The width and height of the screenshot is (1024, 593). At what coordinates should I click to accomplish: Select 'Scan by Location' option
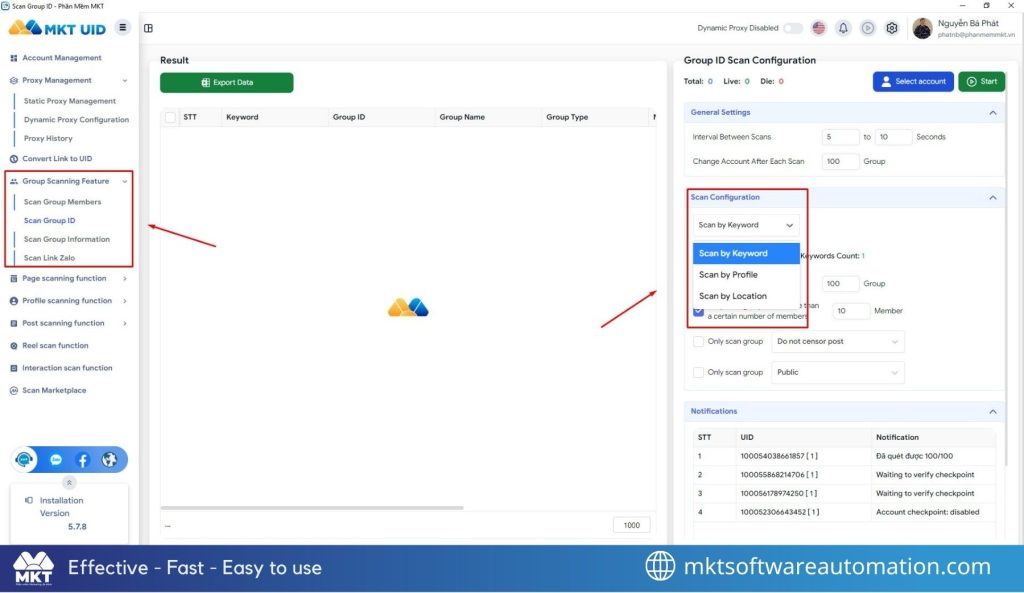click(733, 296)
